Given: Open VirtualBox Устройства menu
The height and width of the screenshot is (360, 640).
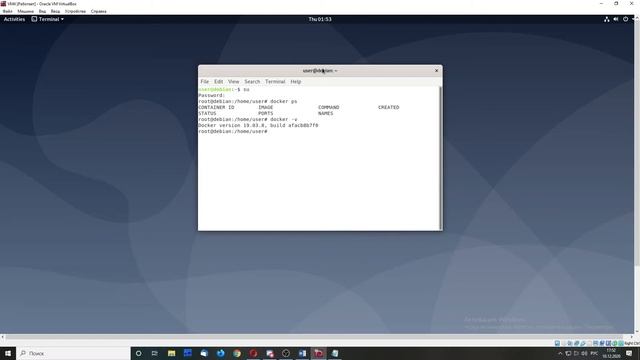Looking at the screenshot, I should tap(75, 11).
